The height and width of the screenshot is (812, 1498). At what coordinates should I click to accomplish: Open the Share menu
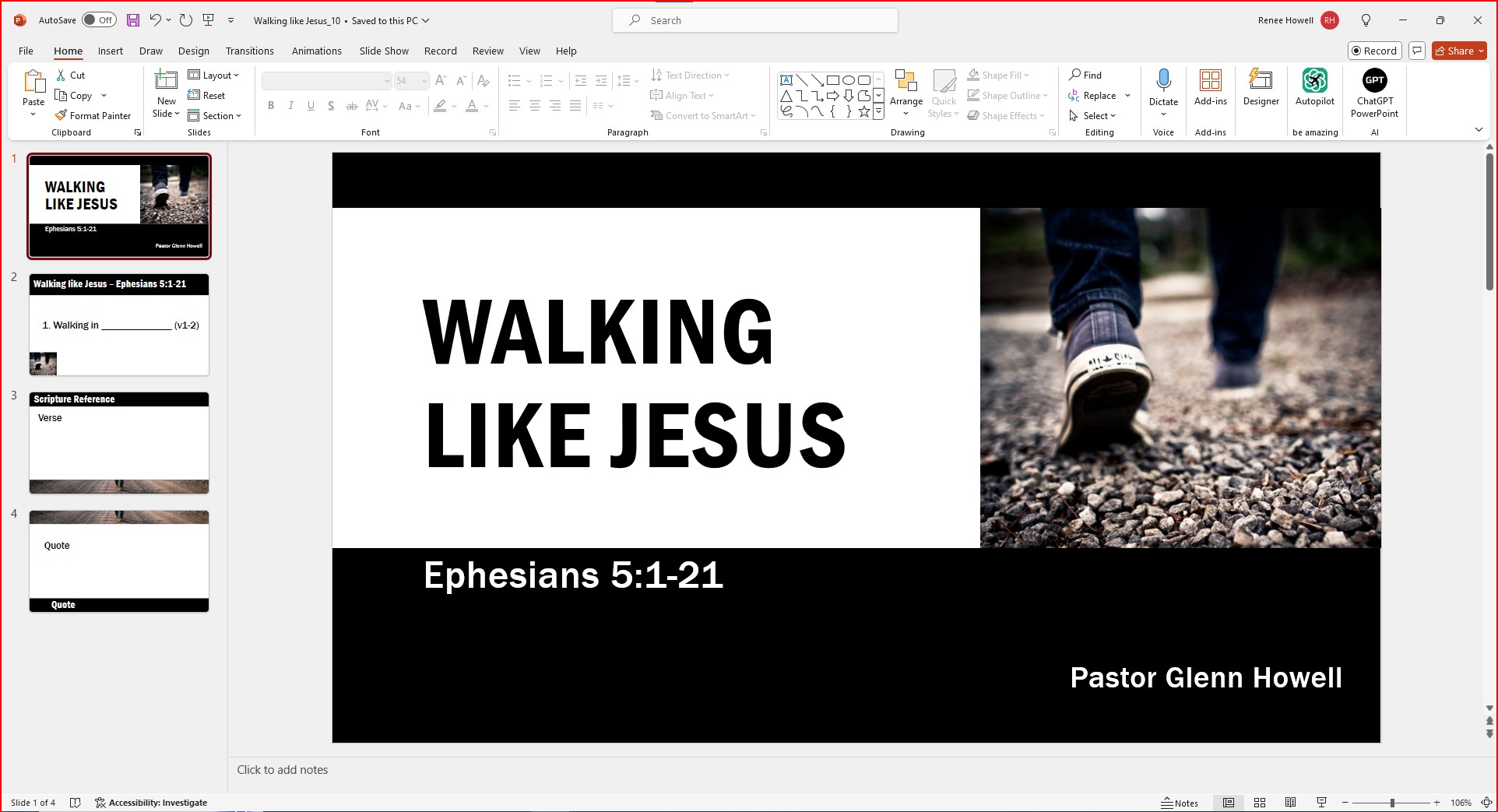[x=1458, y=50]
